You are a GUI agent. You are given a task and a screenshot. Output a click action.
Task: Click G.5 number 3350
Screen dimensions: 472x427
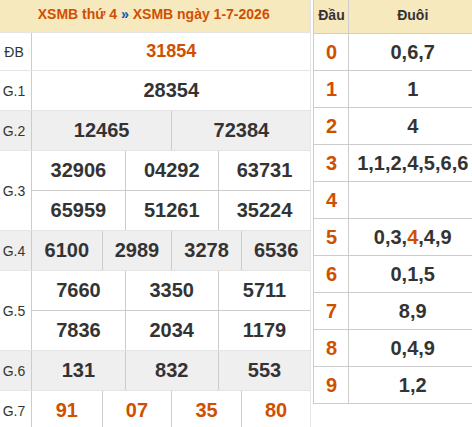coord(172,290)
